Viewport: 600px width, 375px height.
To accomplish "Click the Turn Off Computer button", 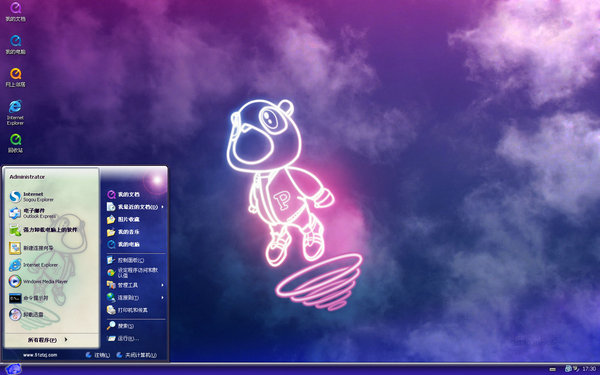I will point(136,355).
